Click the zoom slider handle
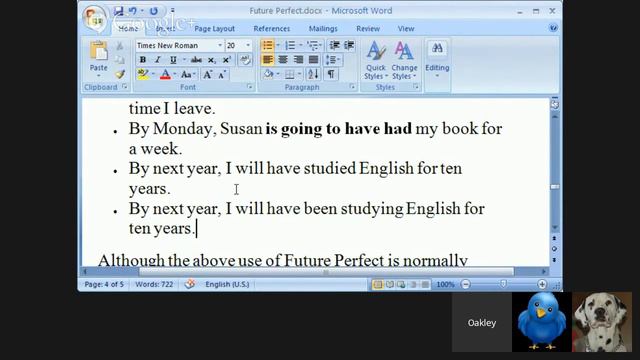Screen dimensions: 640x360 click(x=503, y=284)
